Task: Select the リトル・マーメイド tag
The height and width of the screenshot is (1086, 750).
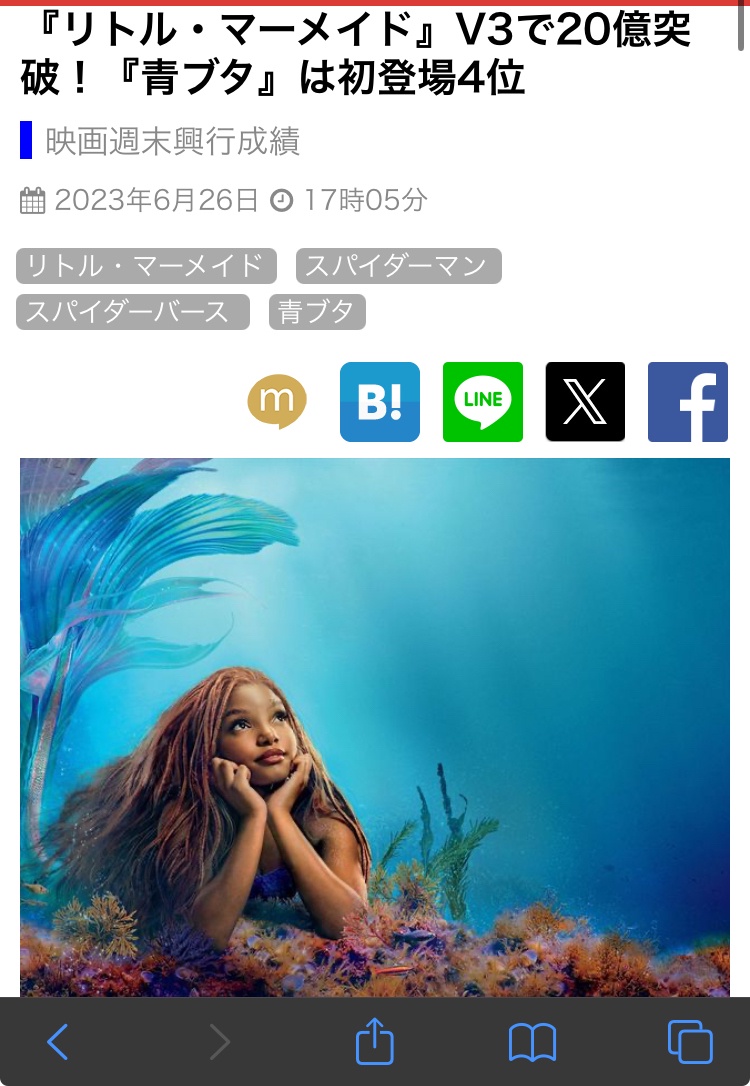Action: coord(146,266)
